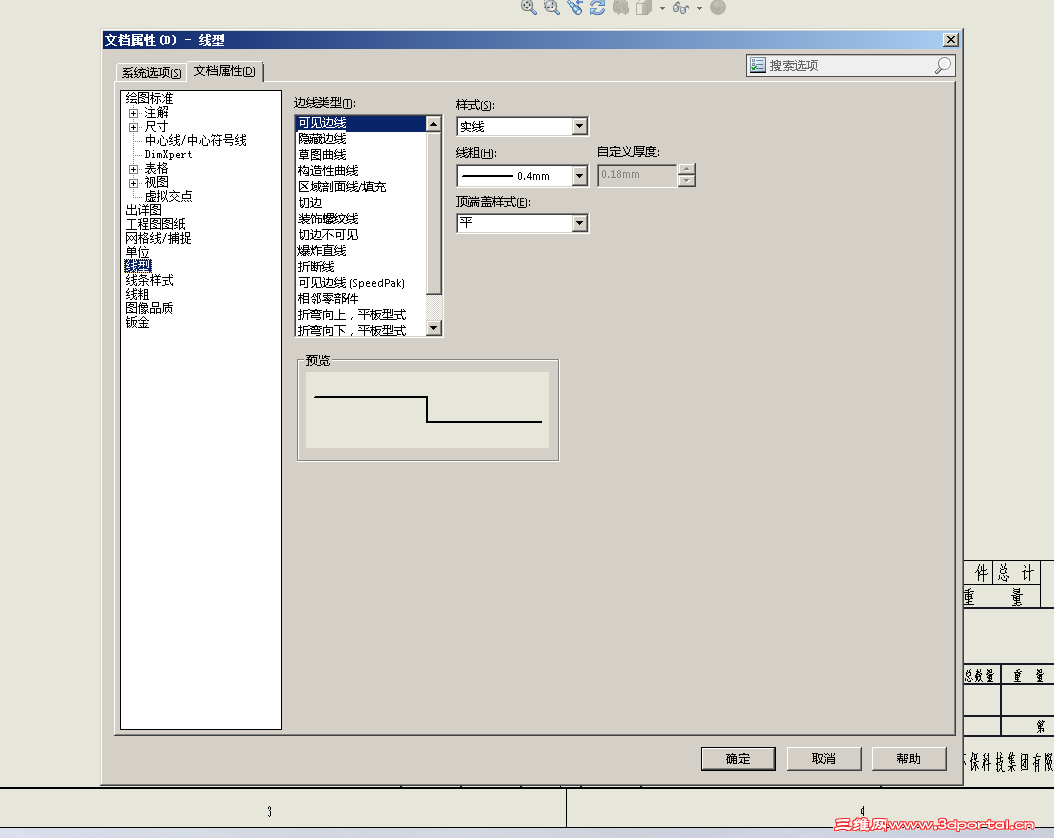
Task: Click the grayed 3D drawing view icon
Action: (x=621, y=7)
